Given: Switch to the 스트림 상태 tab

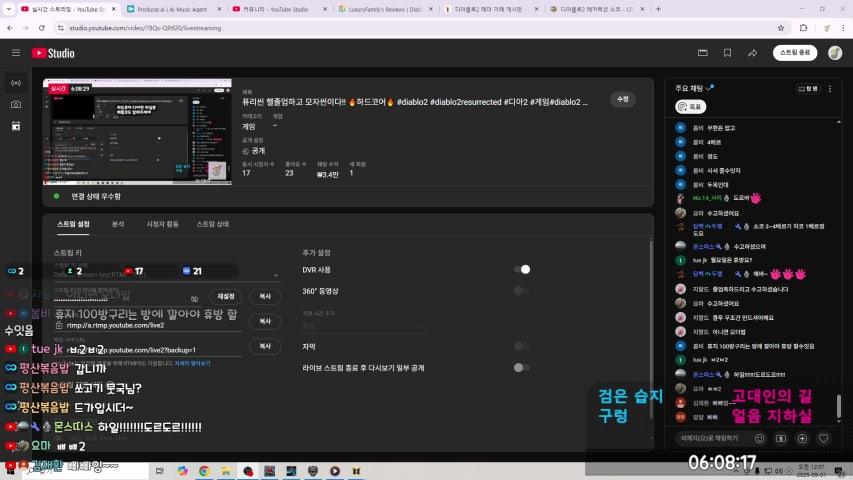Looking at the screenshot, I should (x=213, y=224).
